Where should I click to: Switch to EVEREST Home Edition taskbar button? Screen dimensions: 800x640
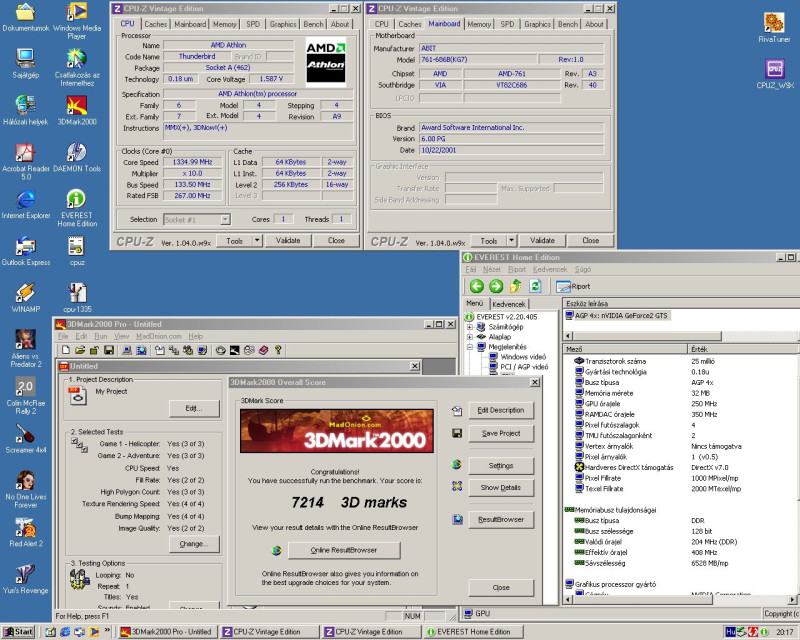point(473,632)
